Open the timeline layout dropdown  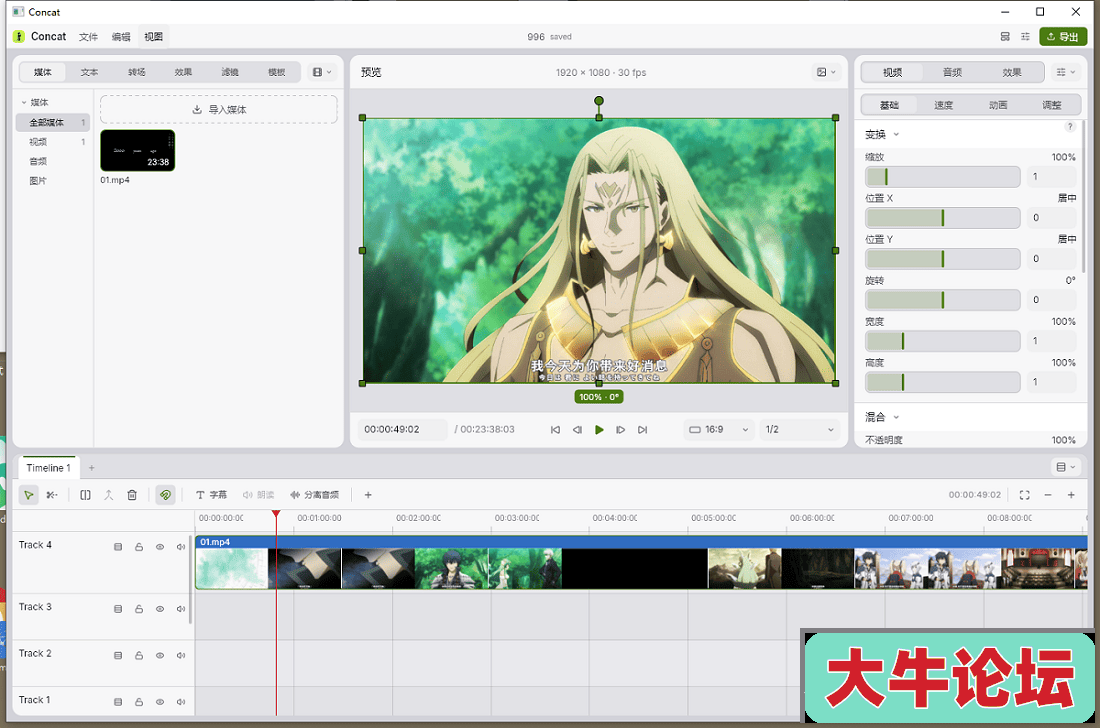click(x=1066, y=467)
